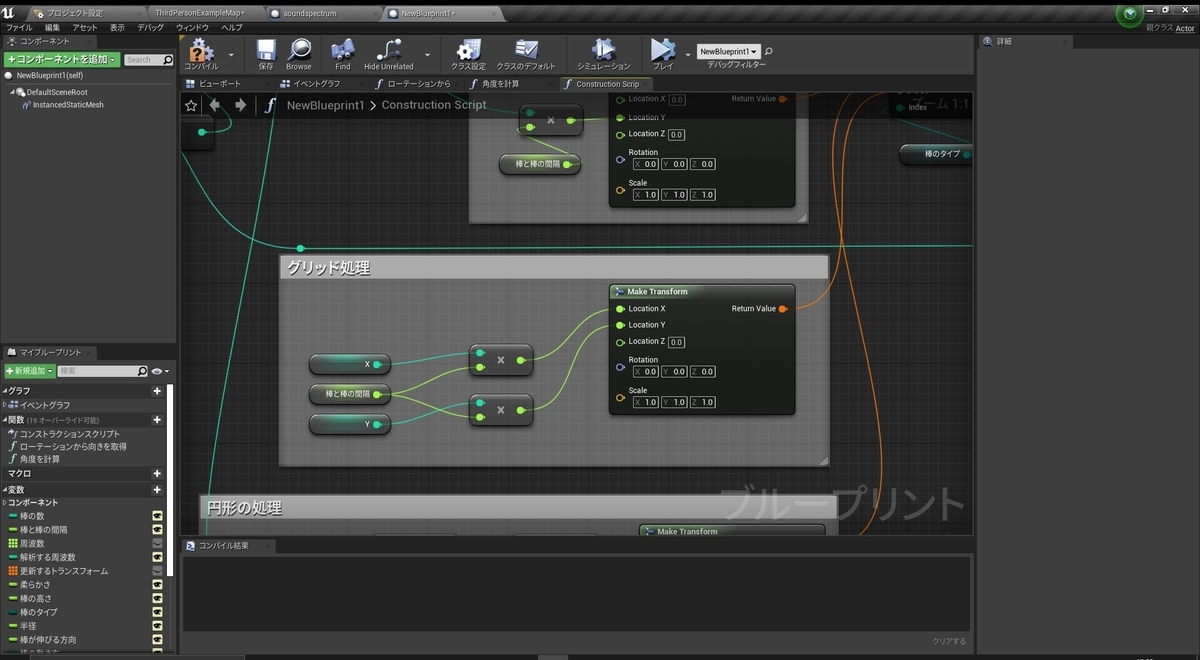Image resolution: width=1200 pixels, height=660 pixels.
Task: Open コンパイル options dropdown arrow
Action: pos(232,54)
